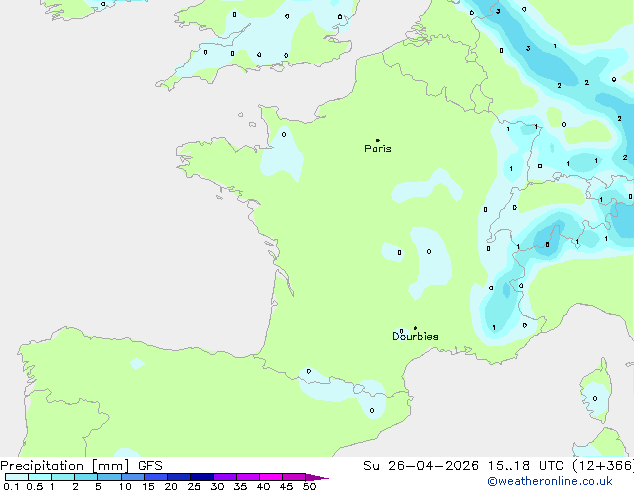
Task: Open the weatheronline.co.uk copyright link
Action: 550,481
